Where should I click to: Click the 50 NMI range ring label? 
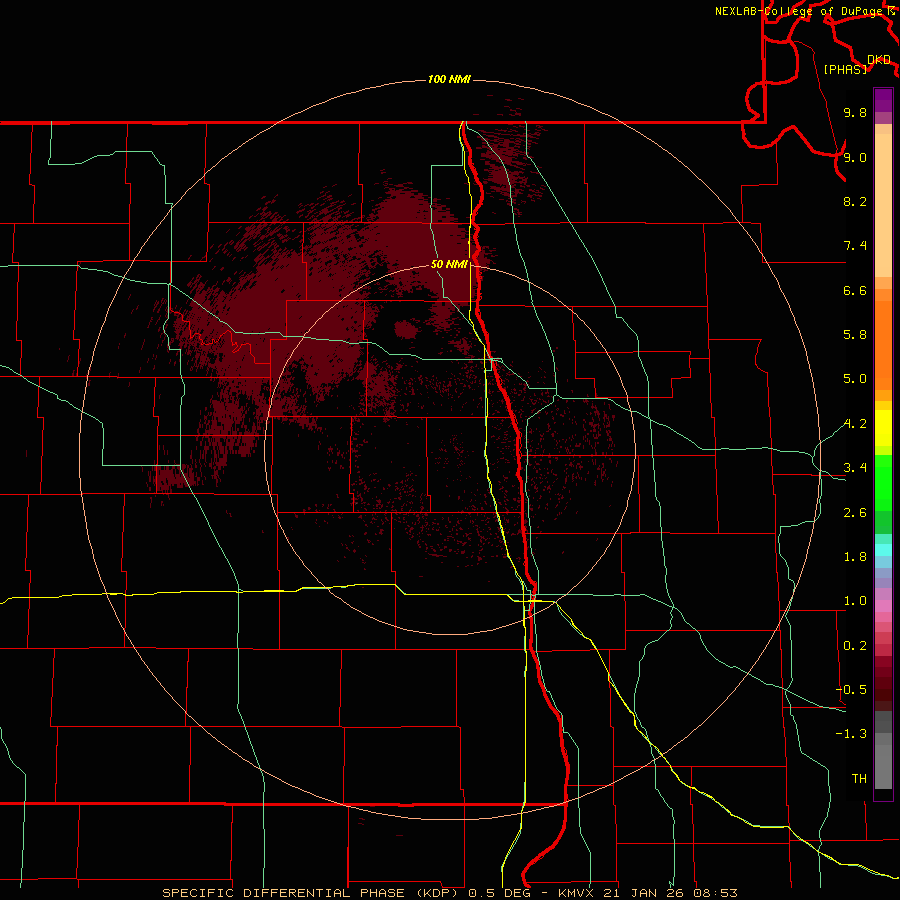[449, 264]
